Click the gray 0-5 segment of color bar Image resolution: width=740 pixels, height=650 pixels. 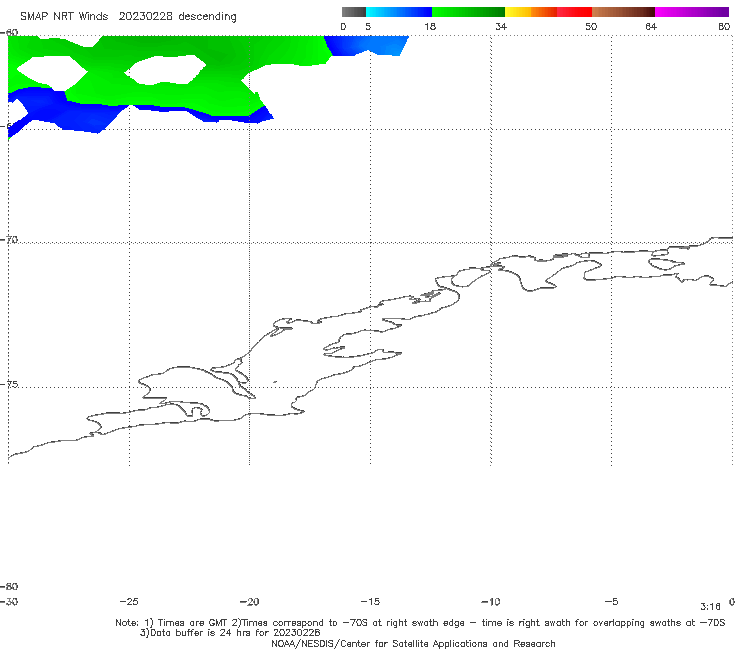coord(353,12)
